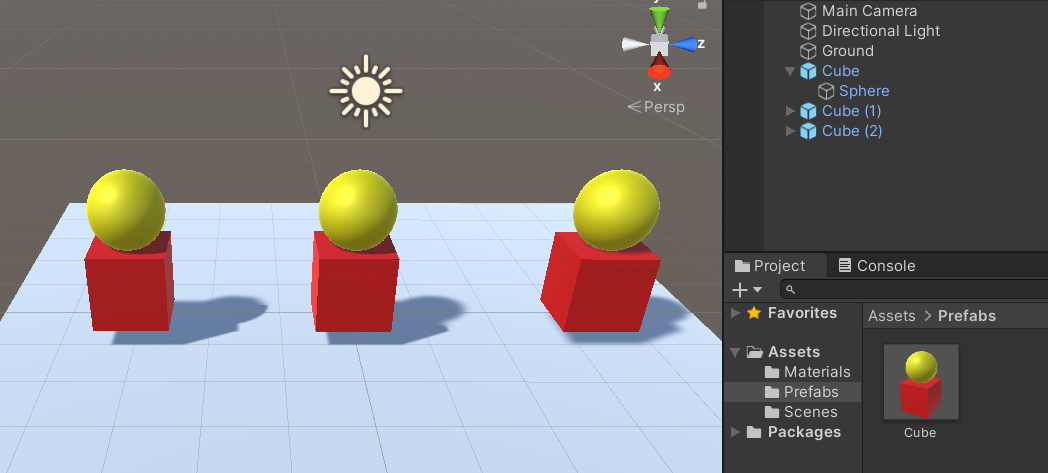This screenshot has width=1048, height=473.
Task: Open the Materials folder
Action: pyautogui.click(x=817, y=372)
